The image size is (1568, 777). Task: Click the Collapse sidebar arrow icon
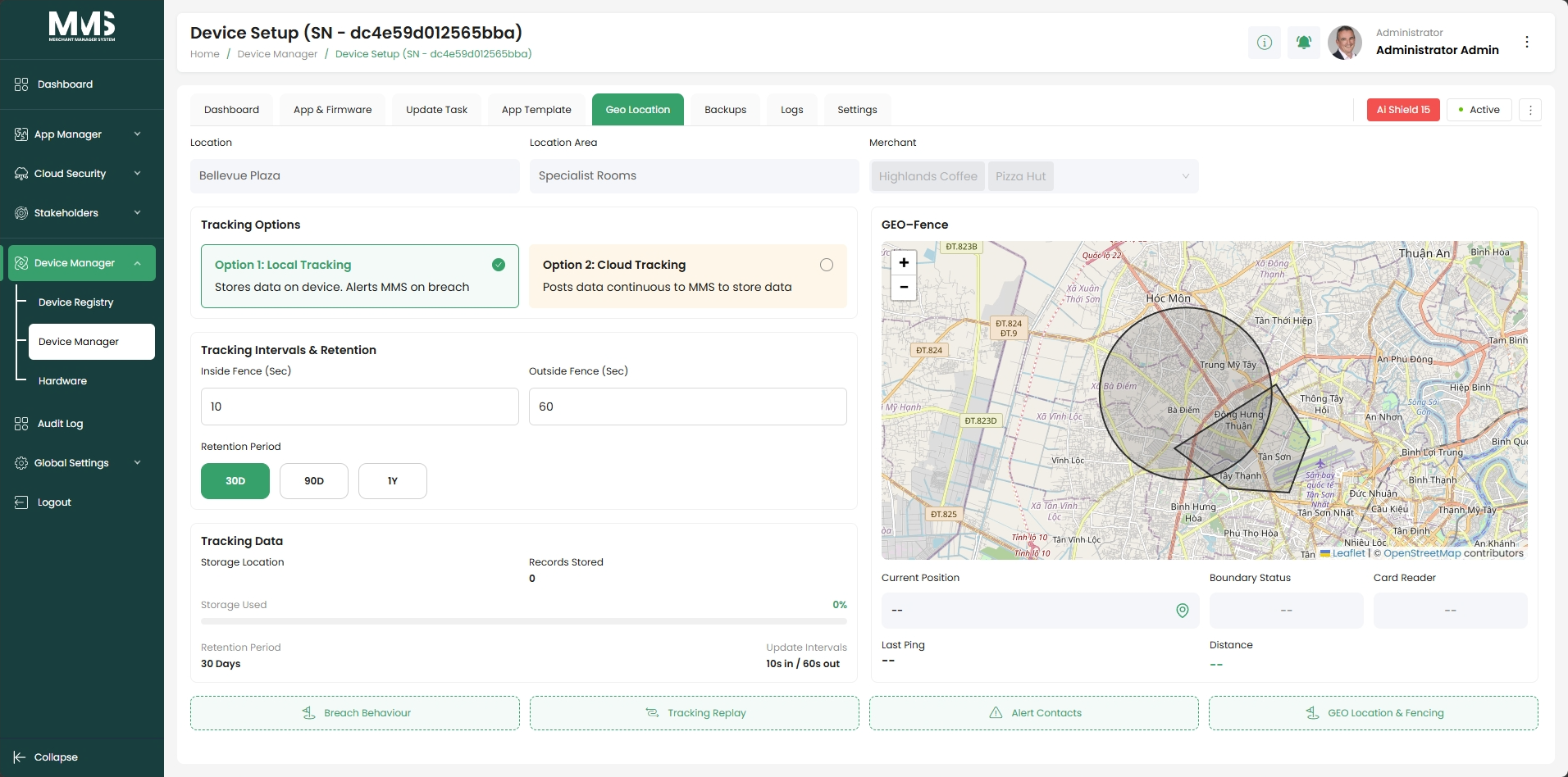[20, 757]
